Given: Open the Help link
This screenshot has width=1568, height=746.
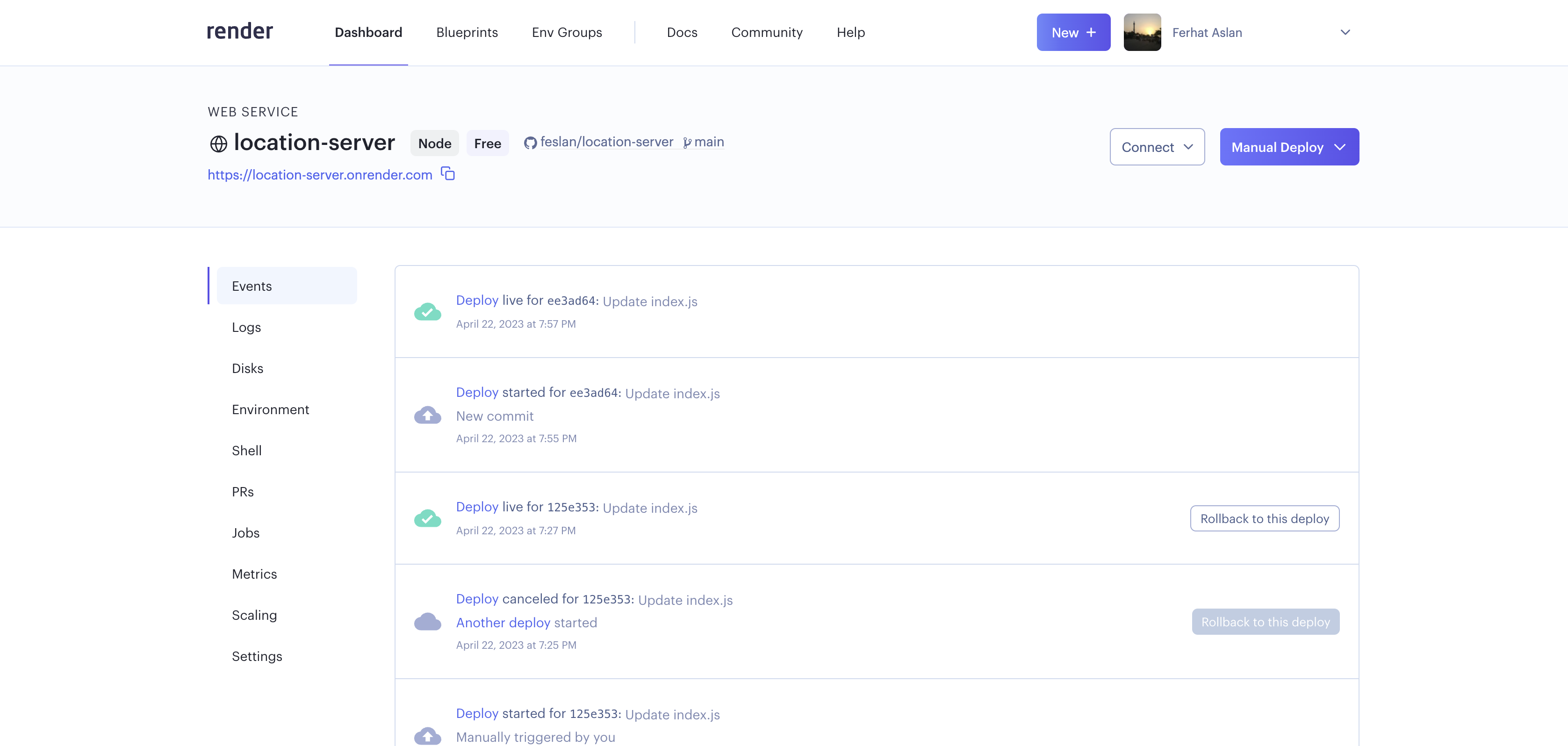Looking at the screenshot, I should click(x=850, y=32).
